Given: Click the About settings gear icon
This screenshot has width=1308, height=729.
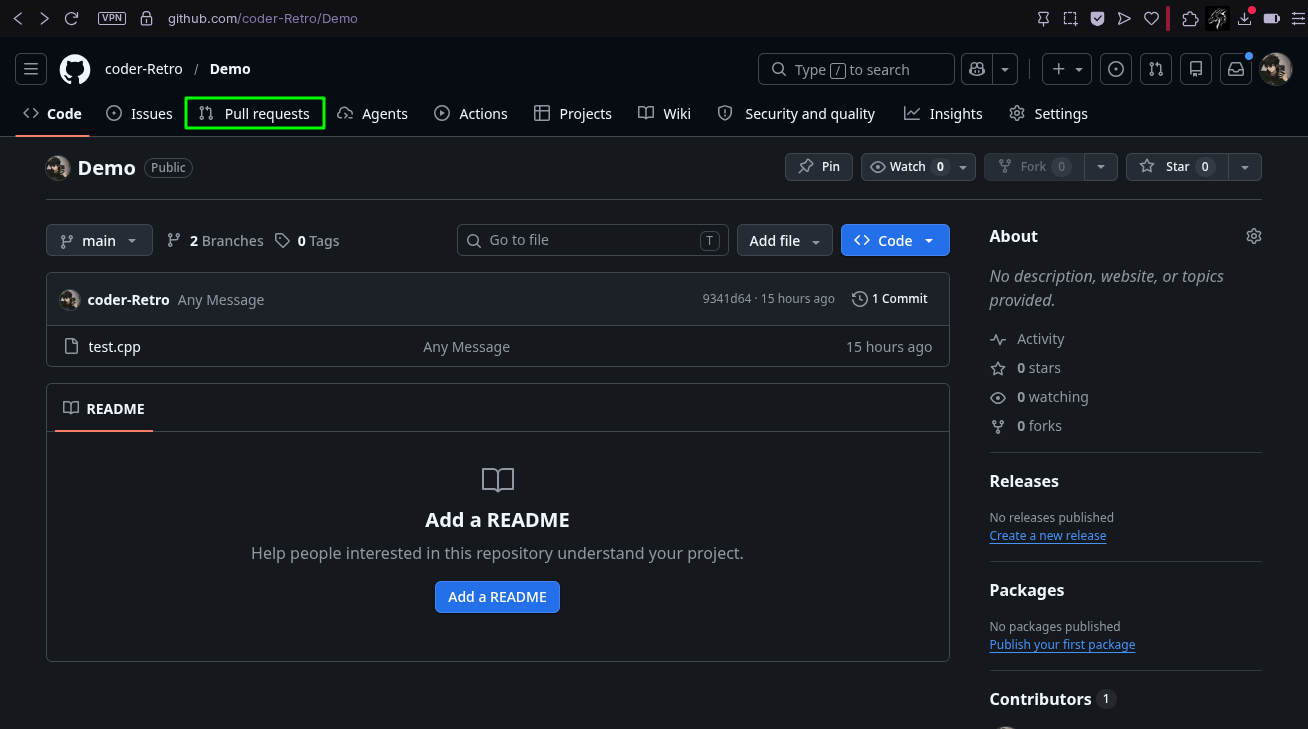Looking at the screenshot, I should coord(1254,236).
